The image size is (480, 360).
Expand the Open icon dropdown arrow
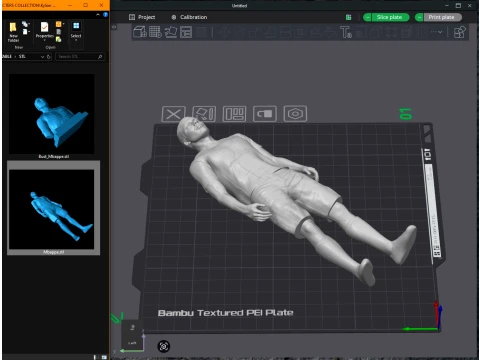coord(63,24)
